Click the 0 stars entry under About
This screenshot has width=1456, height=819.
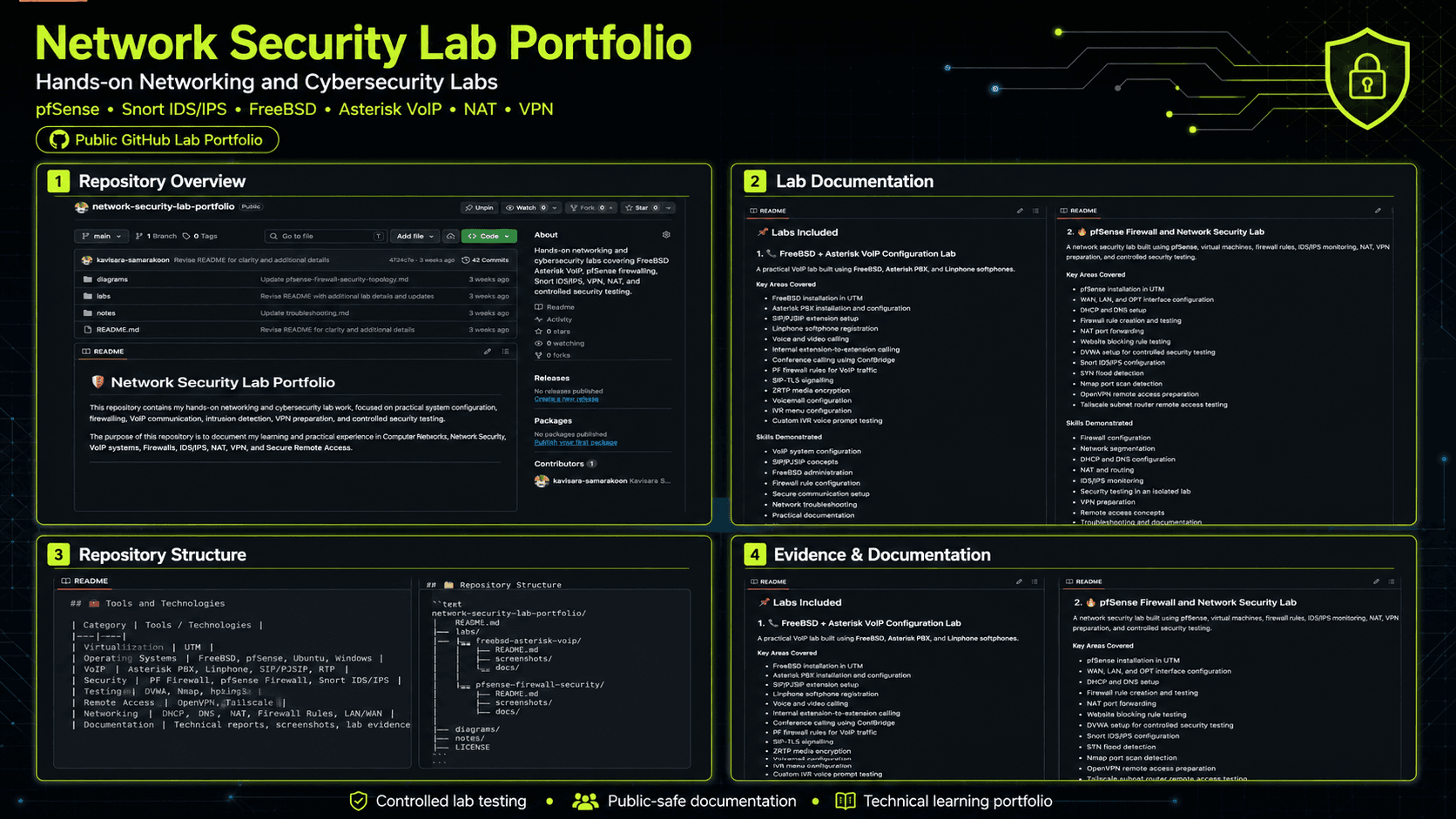pos(553,332)
